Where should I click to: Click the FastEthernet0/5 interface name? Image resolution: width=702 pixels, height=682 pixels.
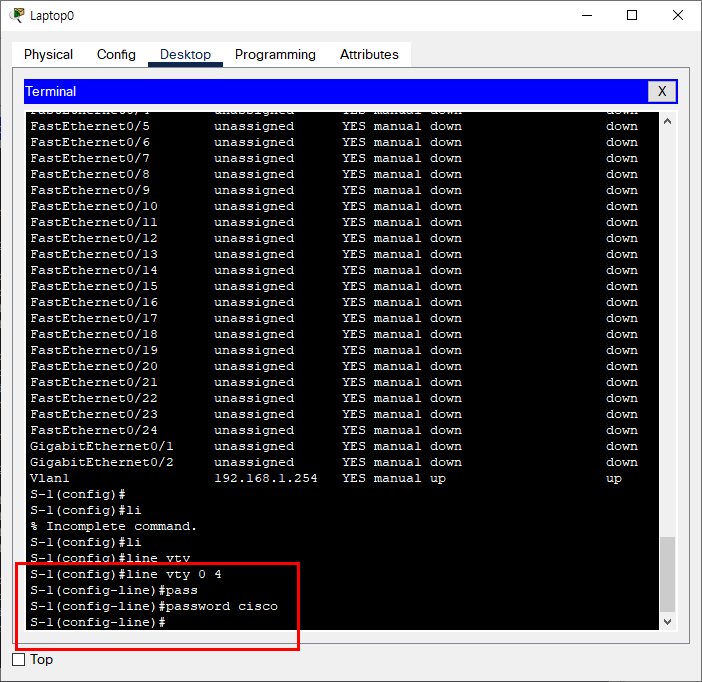pos(90,126)
